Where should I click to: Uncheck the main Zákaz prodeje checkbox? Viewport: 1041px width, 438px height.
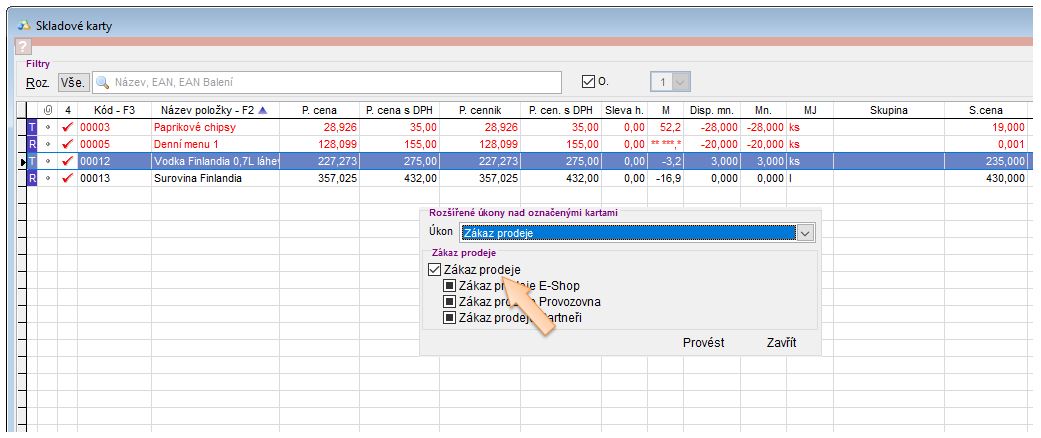[434, 269]
